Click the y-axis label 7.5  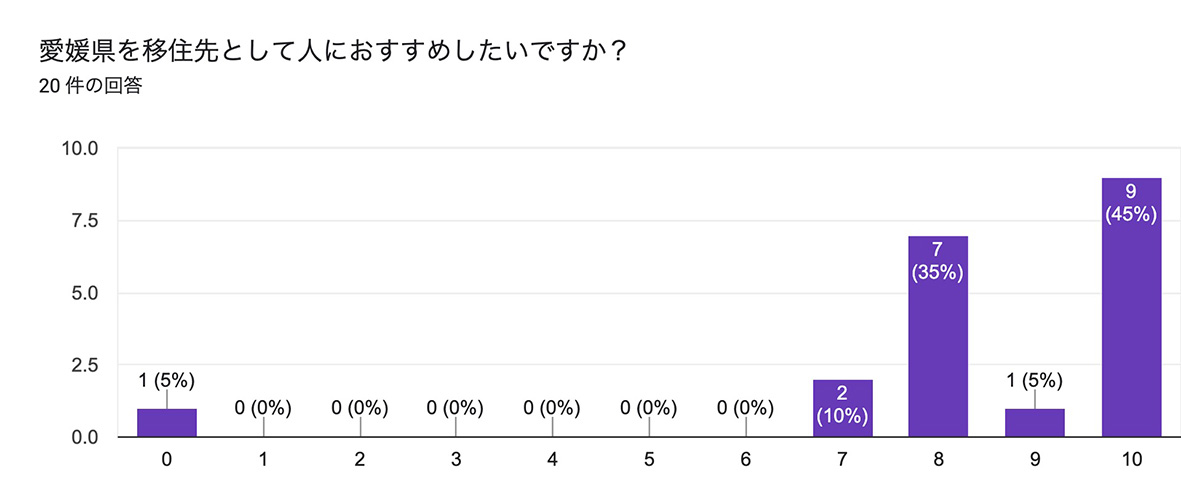tap(85, 221)
